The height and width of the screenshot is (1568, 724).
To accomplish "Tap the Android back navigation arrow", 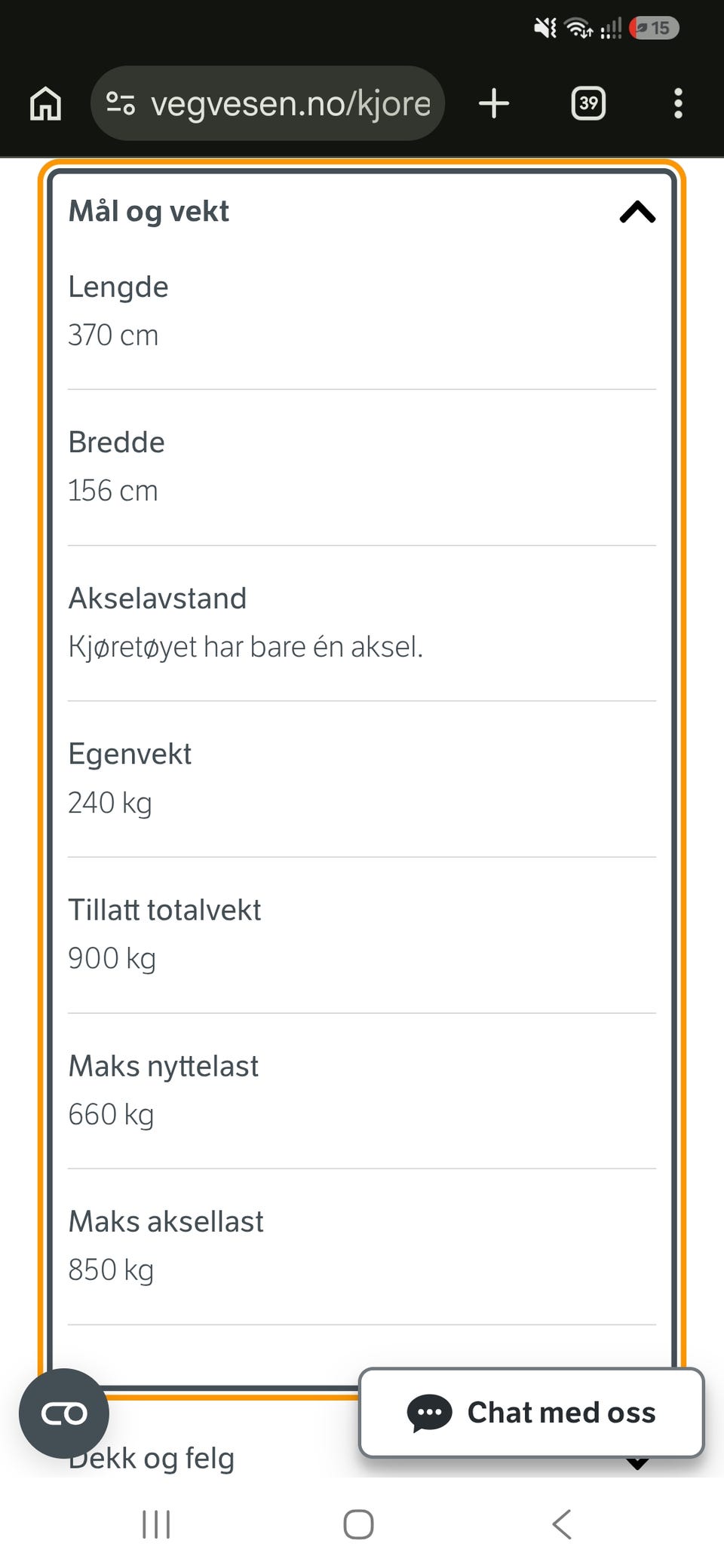I will [x=562, y=1524].
